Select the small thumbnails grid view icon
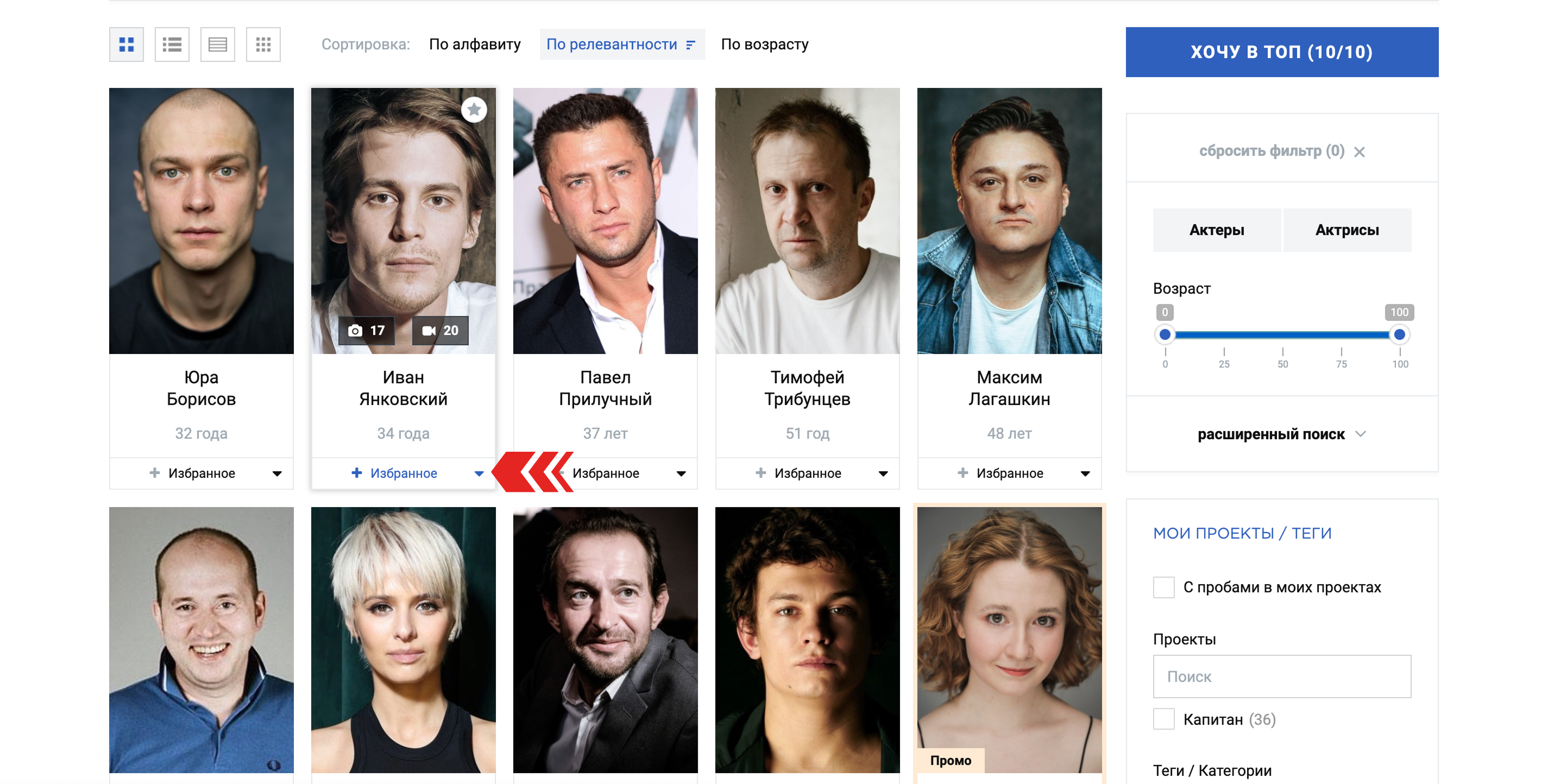The image size is (1548, 784). [263, 45]
